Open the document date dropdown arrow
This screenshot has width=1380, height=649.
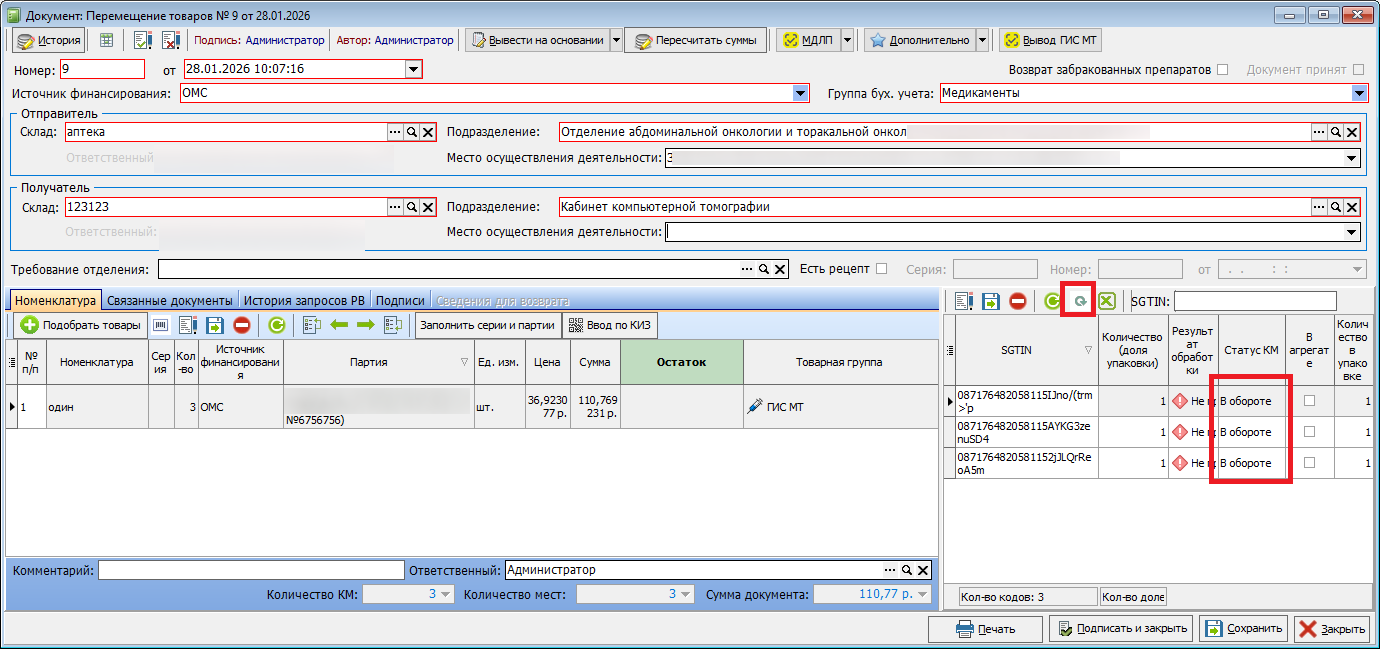[x=413, y=69]
